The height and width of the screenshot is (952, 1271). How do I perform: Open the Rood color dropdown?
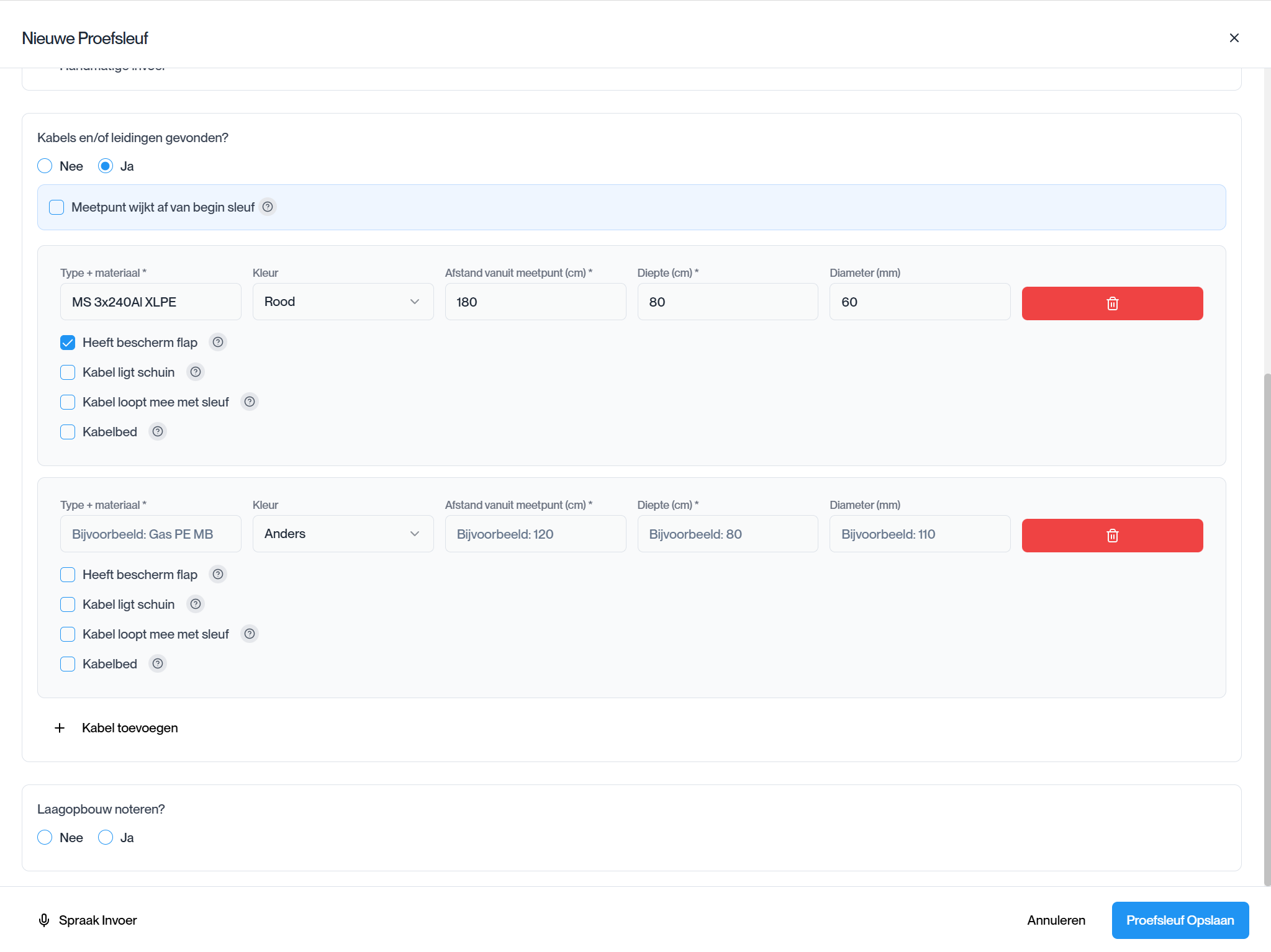343,302
